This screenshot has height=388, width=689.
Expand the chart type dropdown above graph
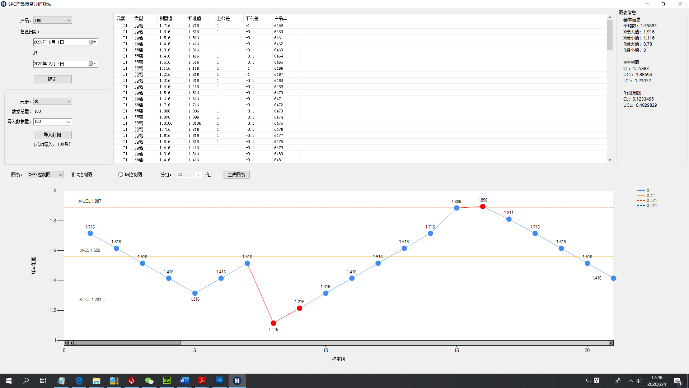tap(45, 174)
